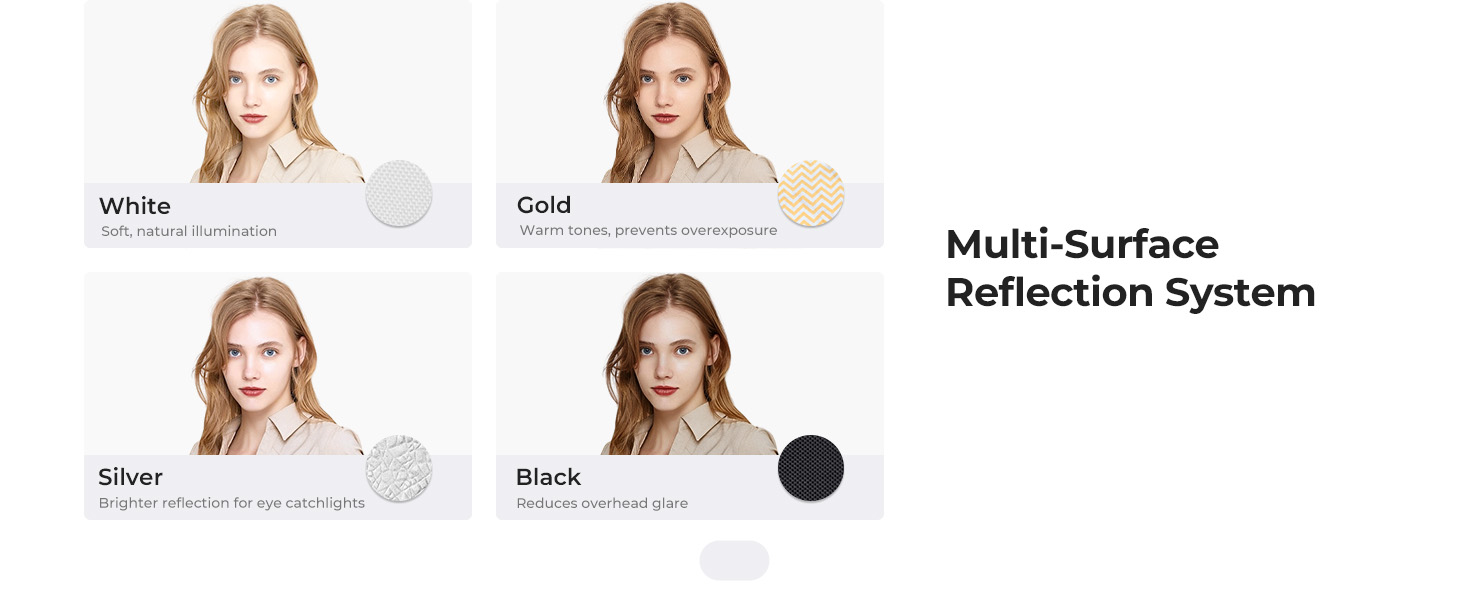This screenshot has width=1464, height=600.
Task: Click "Brighter reflection for eye catchlights" text
Action: point(232,503)
